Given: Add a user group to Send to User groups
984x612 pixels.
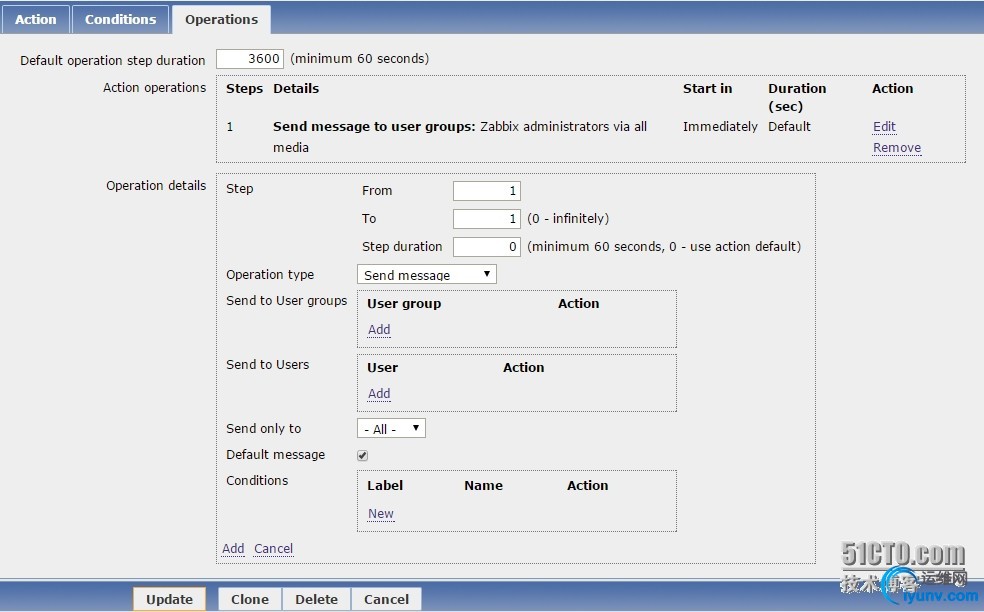Looking at the screenshot, I should (379, 330).
